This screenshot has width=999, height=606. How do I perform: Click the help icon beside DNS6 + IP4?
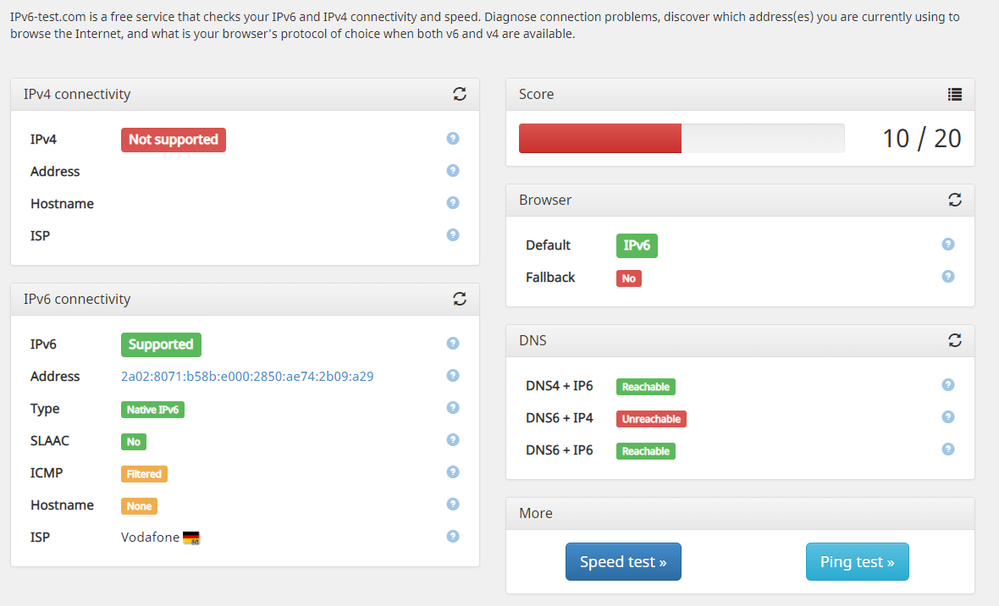pos(948,418)
